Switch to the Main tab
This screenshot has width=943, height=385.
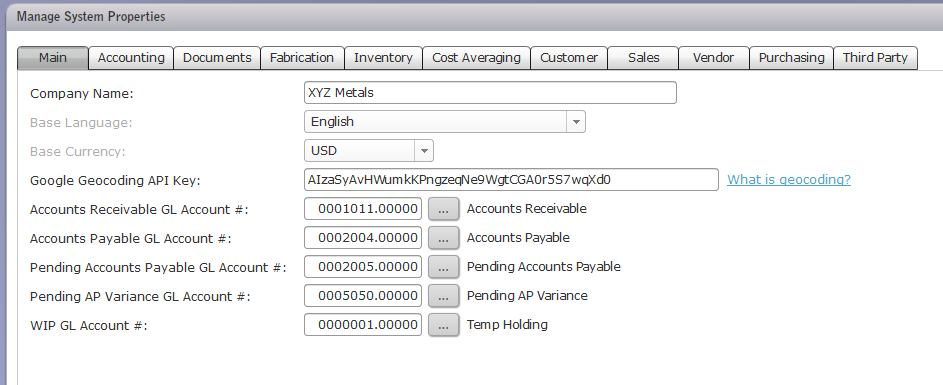53,58
